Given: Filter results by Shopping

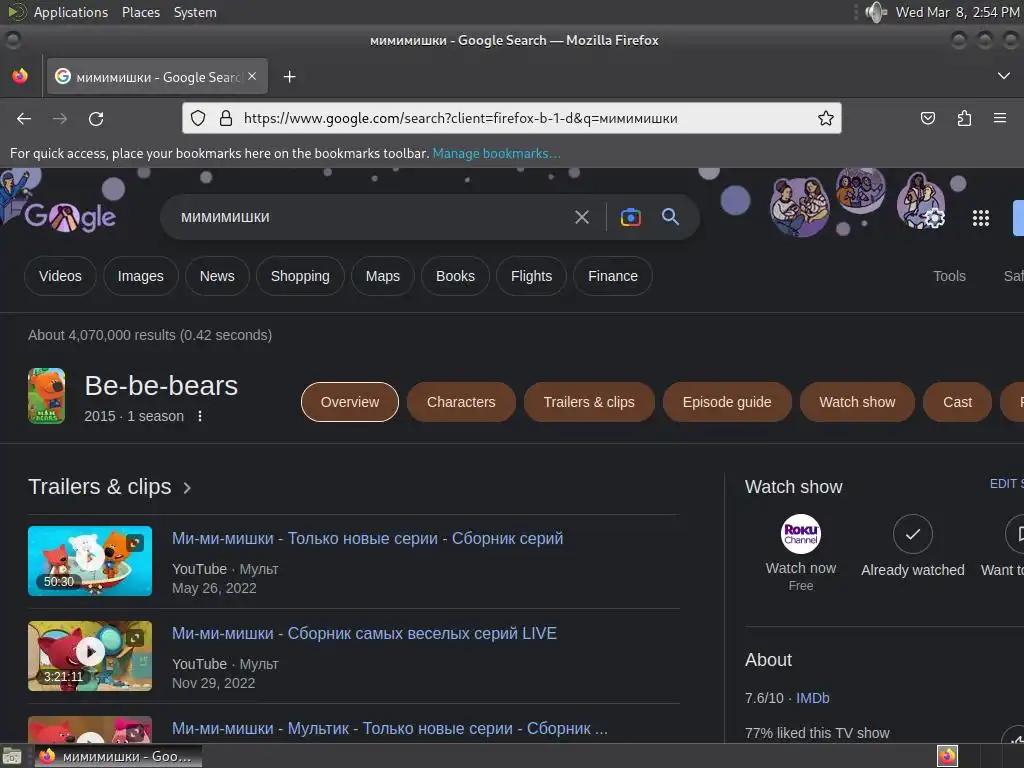Looking at the screenshot, I should [x=300, y=276].
